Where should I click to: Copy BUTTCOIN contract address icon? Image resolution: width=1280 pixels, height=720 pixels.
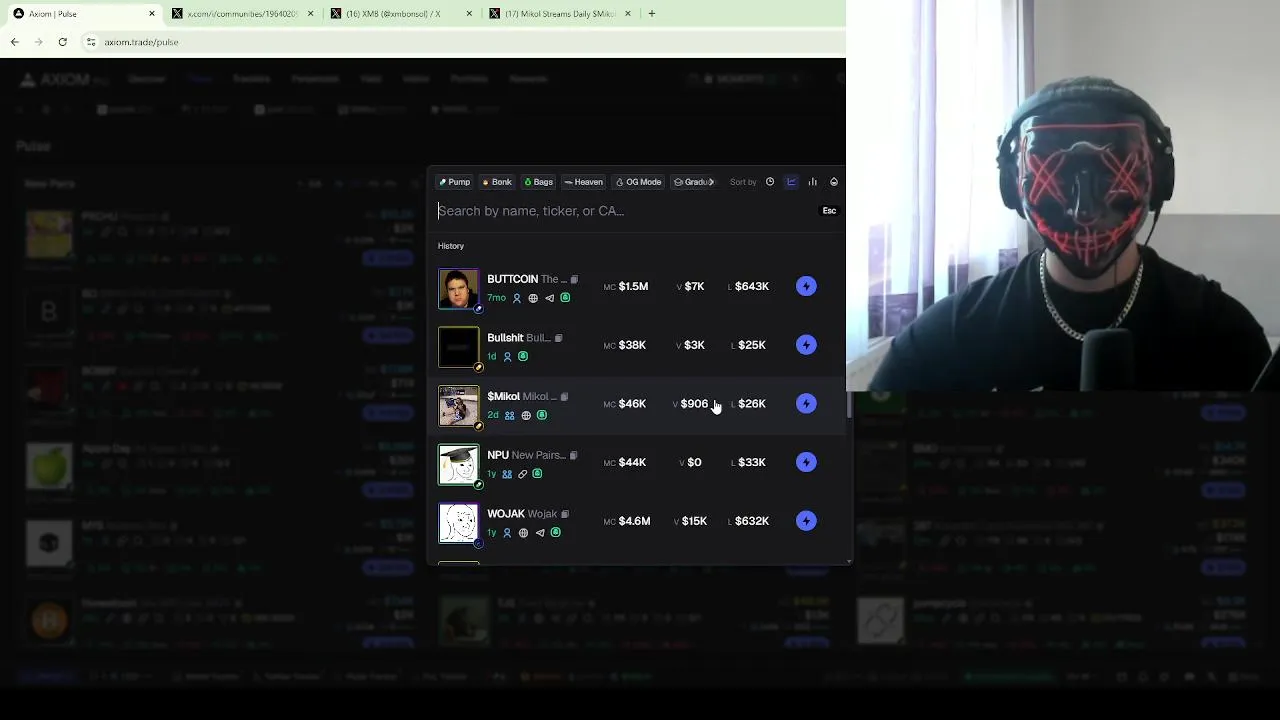coord(574,280)
